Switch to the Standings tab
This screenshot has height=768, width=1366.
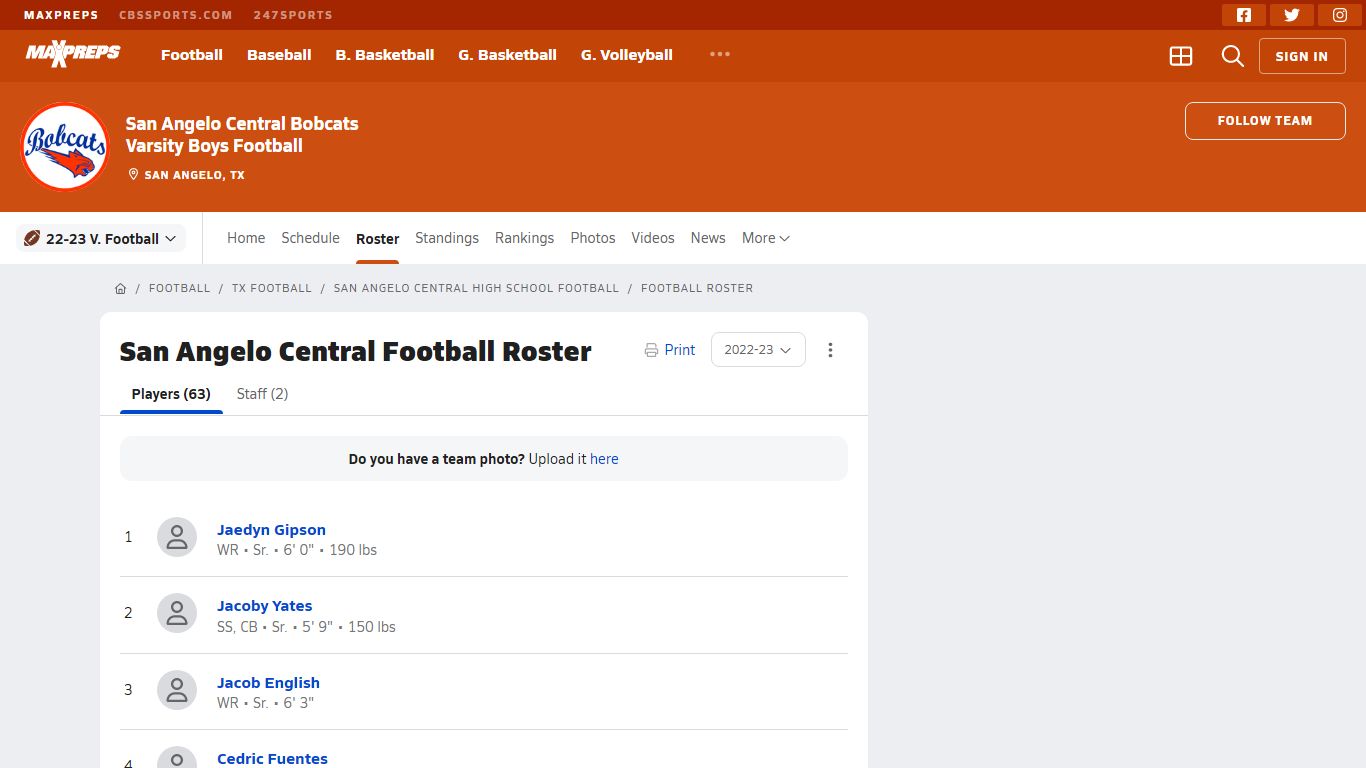point(447,238)
